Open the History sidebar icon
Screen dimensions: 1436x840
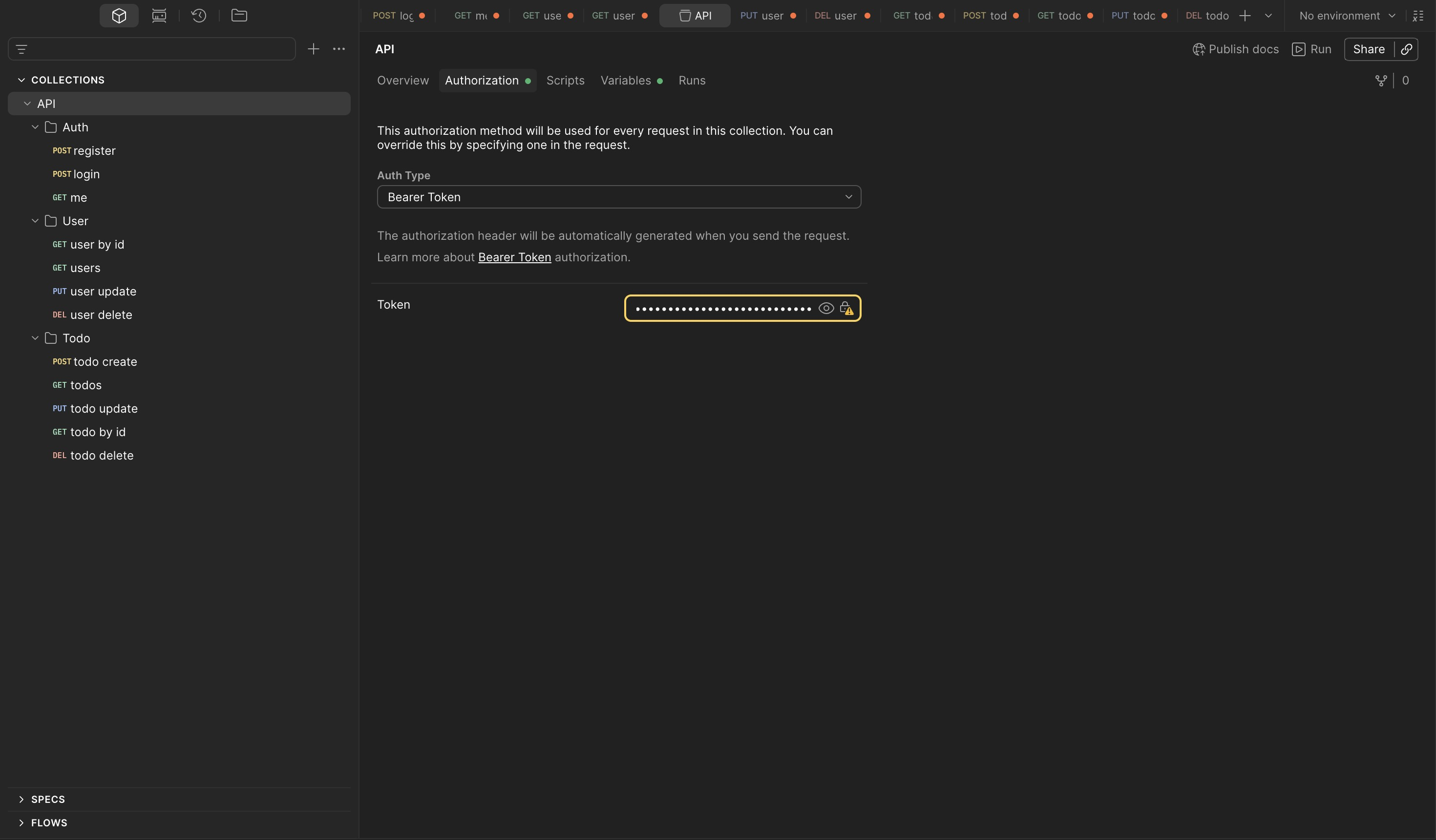click(x=199, y=16)
